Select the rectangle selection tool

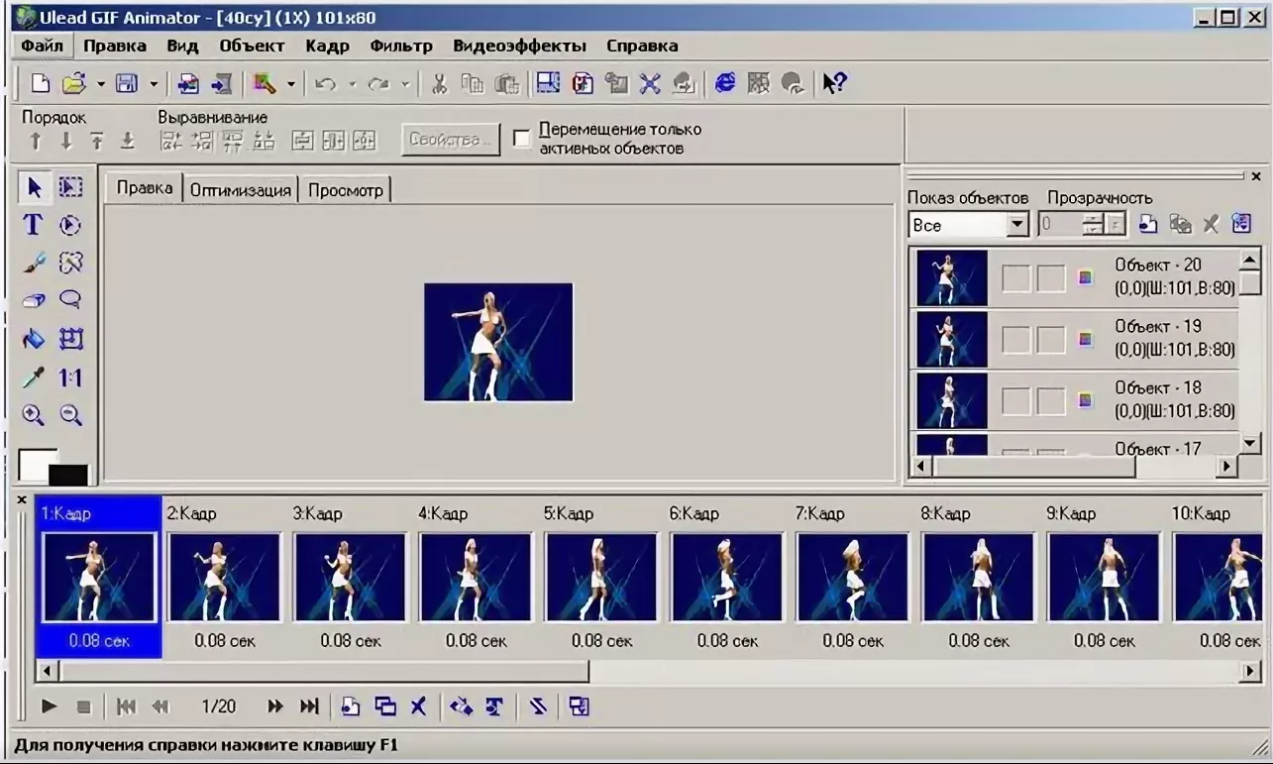(69, 187)
